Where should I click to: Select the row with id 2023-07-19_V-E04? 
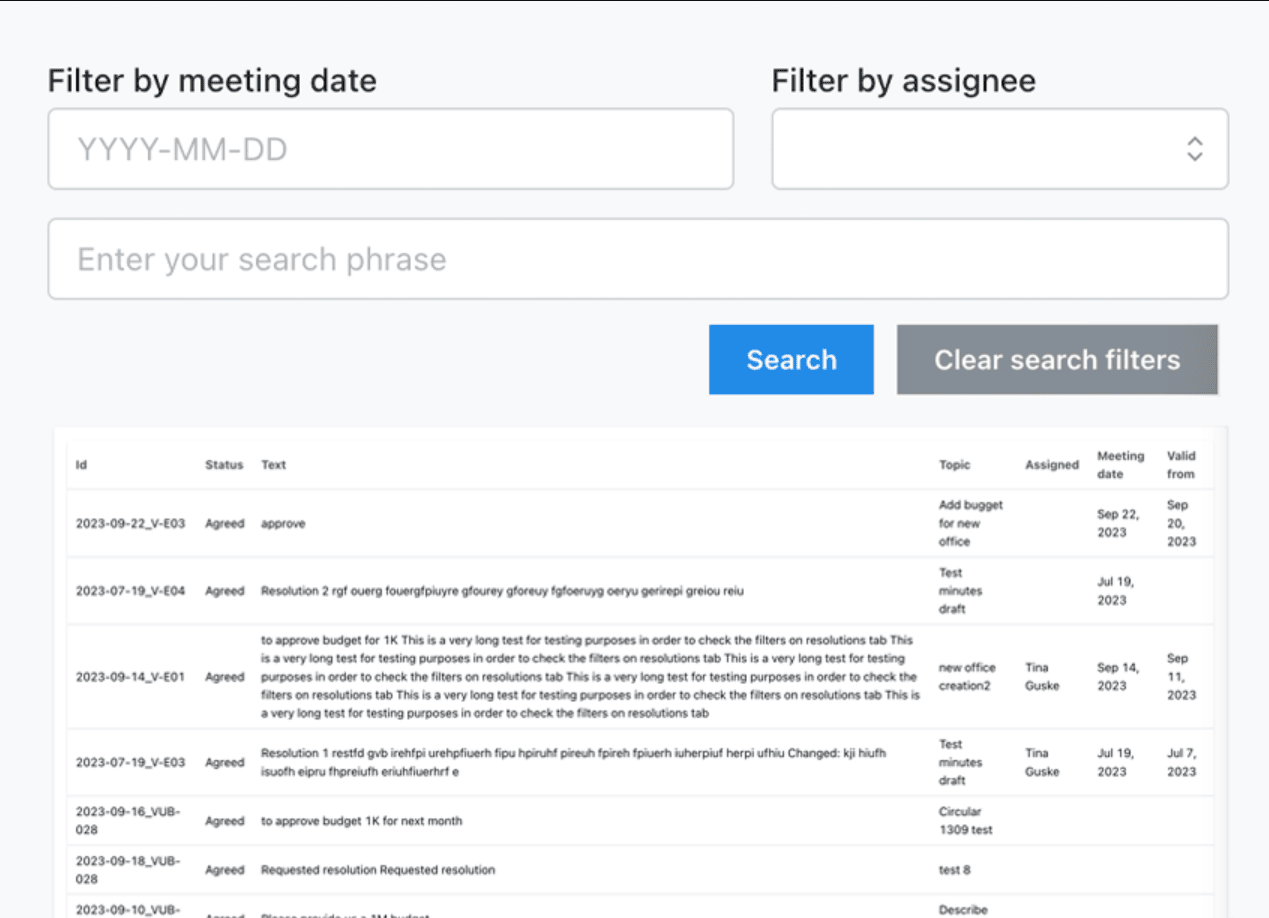(x=130, y=591)
